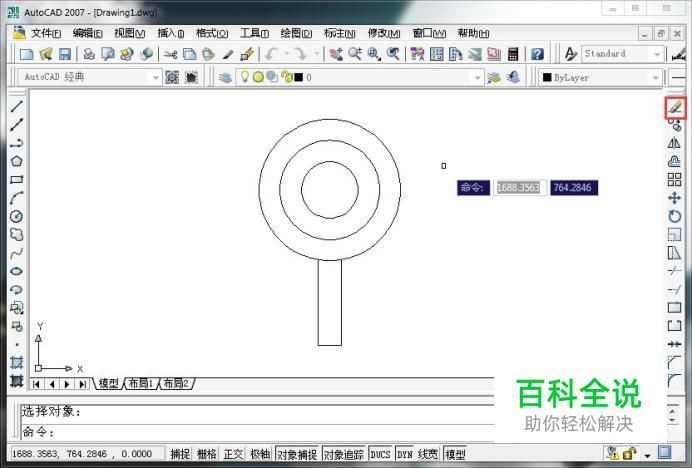Expand the undo history dropdown arrow
The height and width of the screenshot is (468, 692).
(286, 54)
